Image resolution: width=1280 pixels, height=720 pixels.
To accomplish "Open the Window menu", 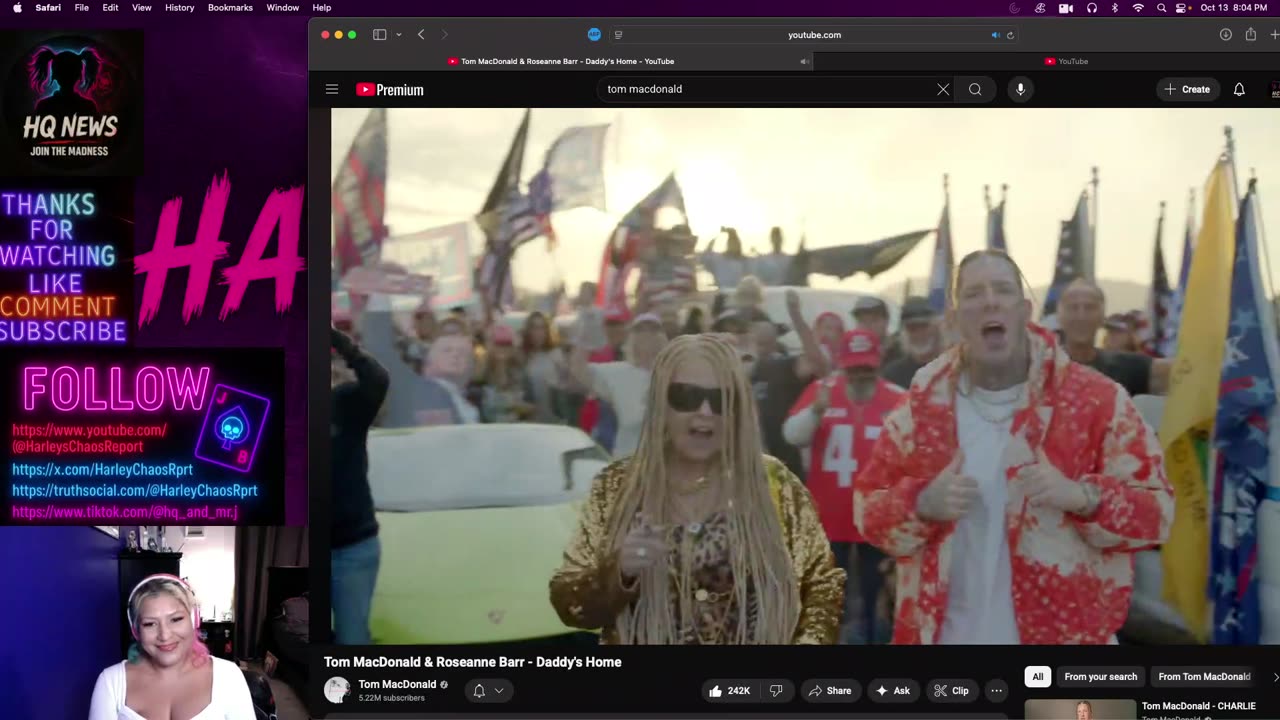I will pyautogui.click(x=283, y=8).
